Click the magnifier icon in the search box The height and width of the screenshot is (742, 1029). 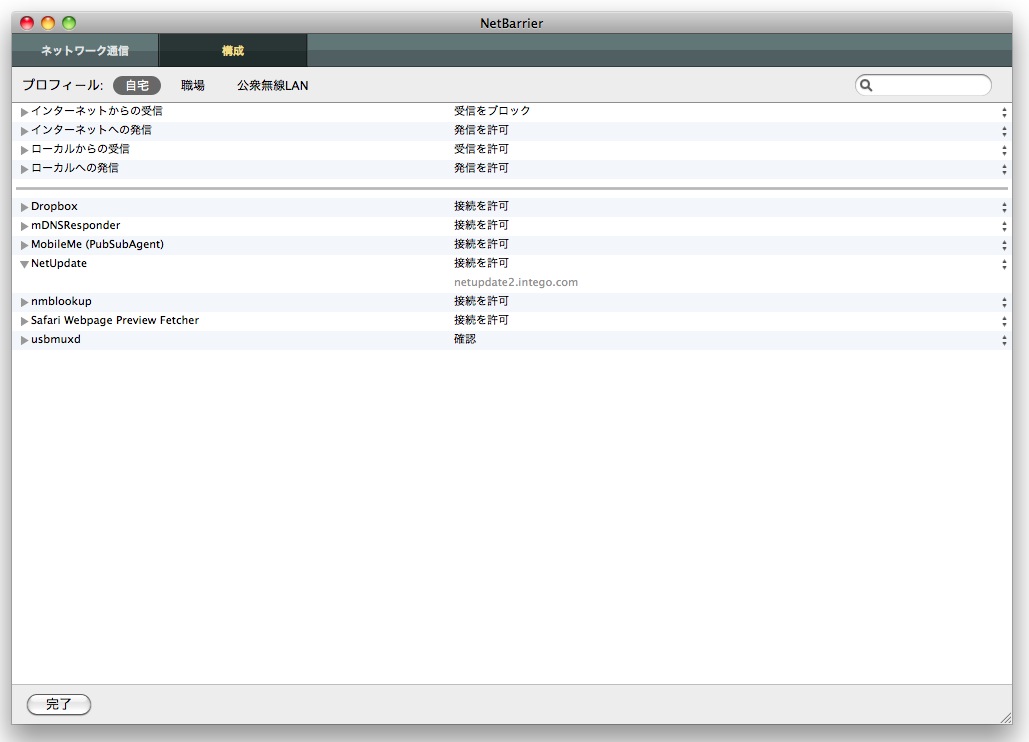click(x=866, y=85)
